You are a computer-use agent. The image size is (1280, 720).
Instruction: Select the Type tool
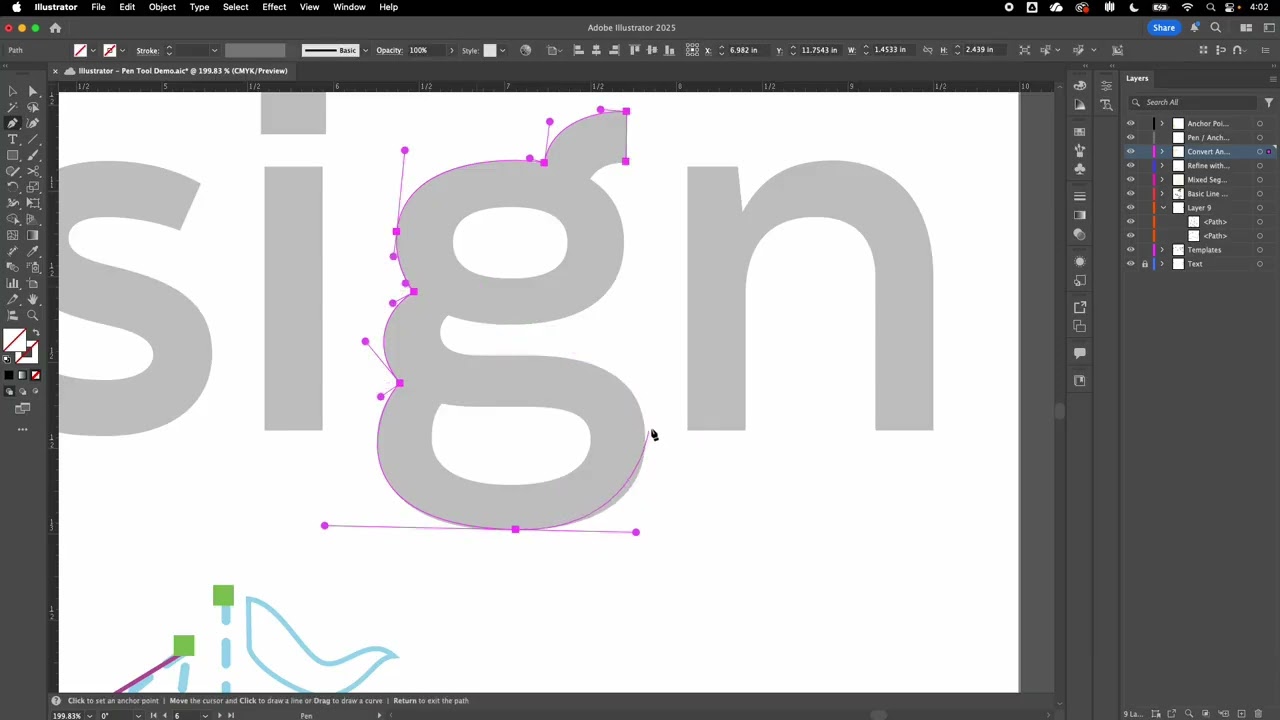pos(12,139)
